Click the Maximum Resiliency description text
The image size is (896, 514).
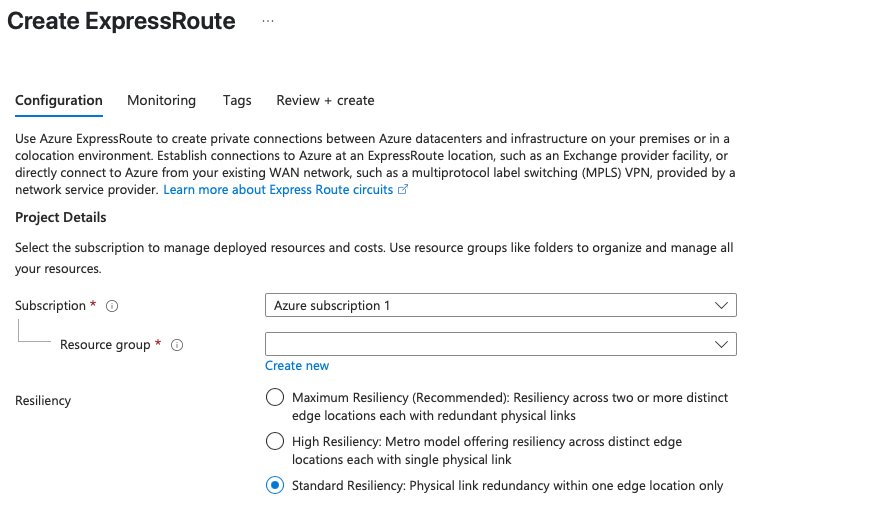[510, 406]
